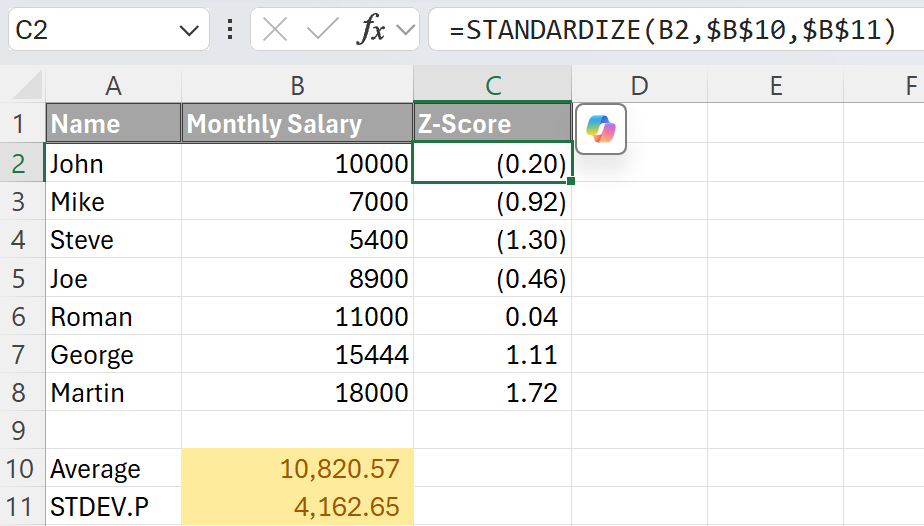Click in the formula bar with STANDARDIZE formula
This screenshot has width=924, height=526.
pyautogui.click(x=675, y=29)
